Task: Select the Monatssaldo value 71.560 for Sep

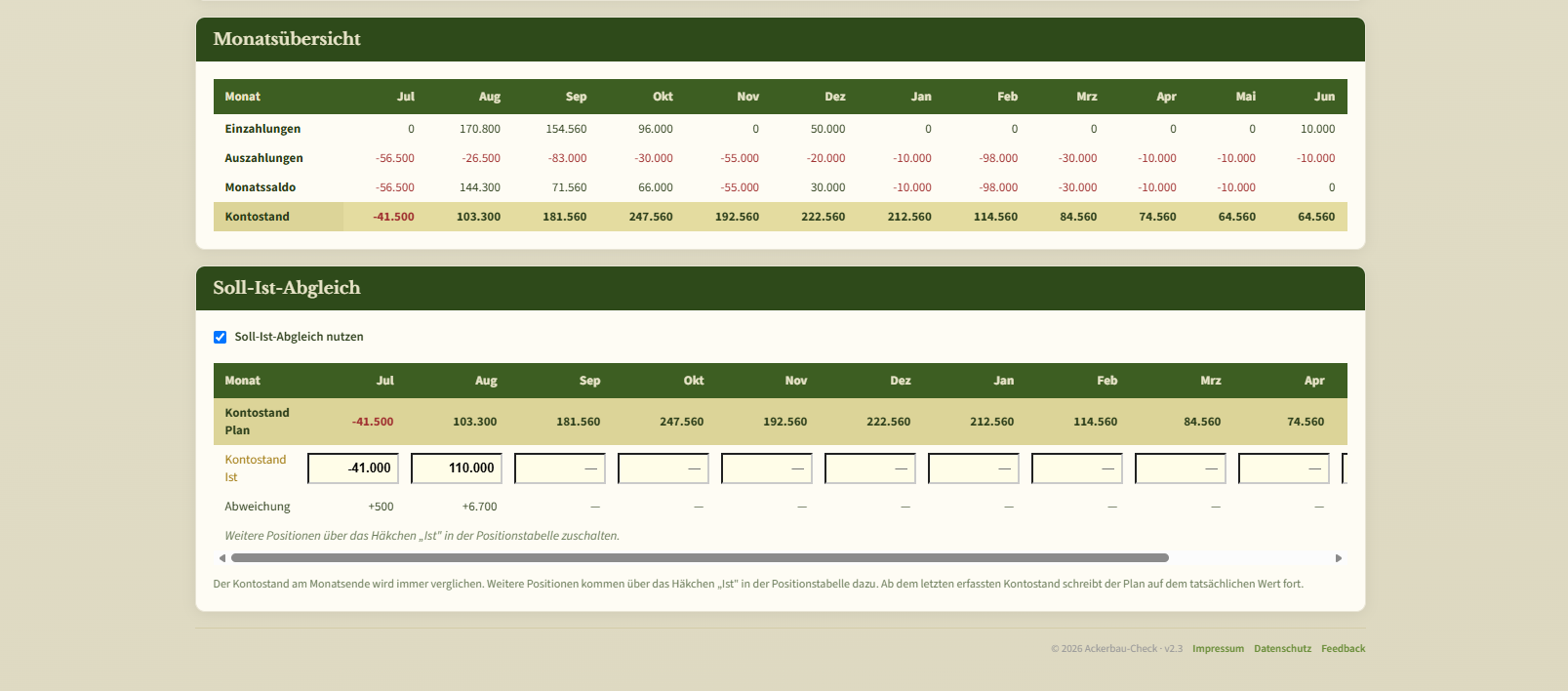Action: (569, 187)
